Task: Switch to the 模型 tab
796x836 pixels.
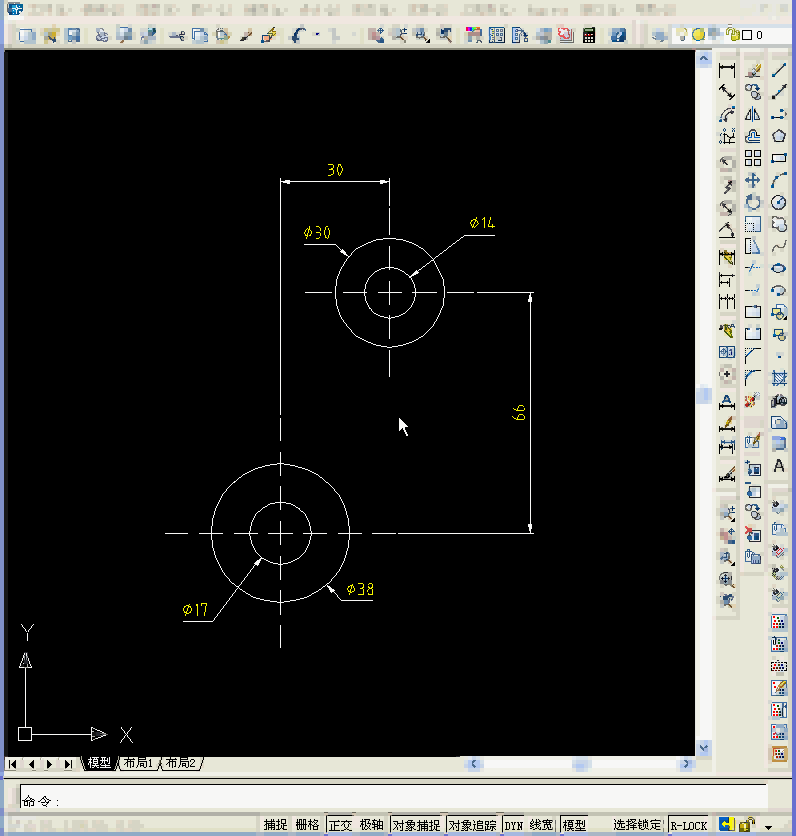Action: click(x=99, y=763)
